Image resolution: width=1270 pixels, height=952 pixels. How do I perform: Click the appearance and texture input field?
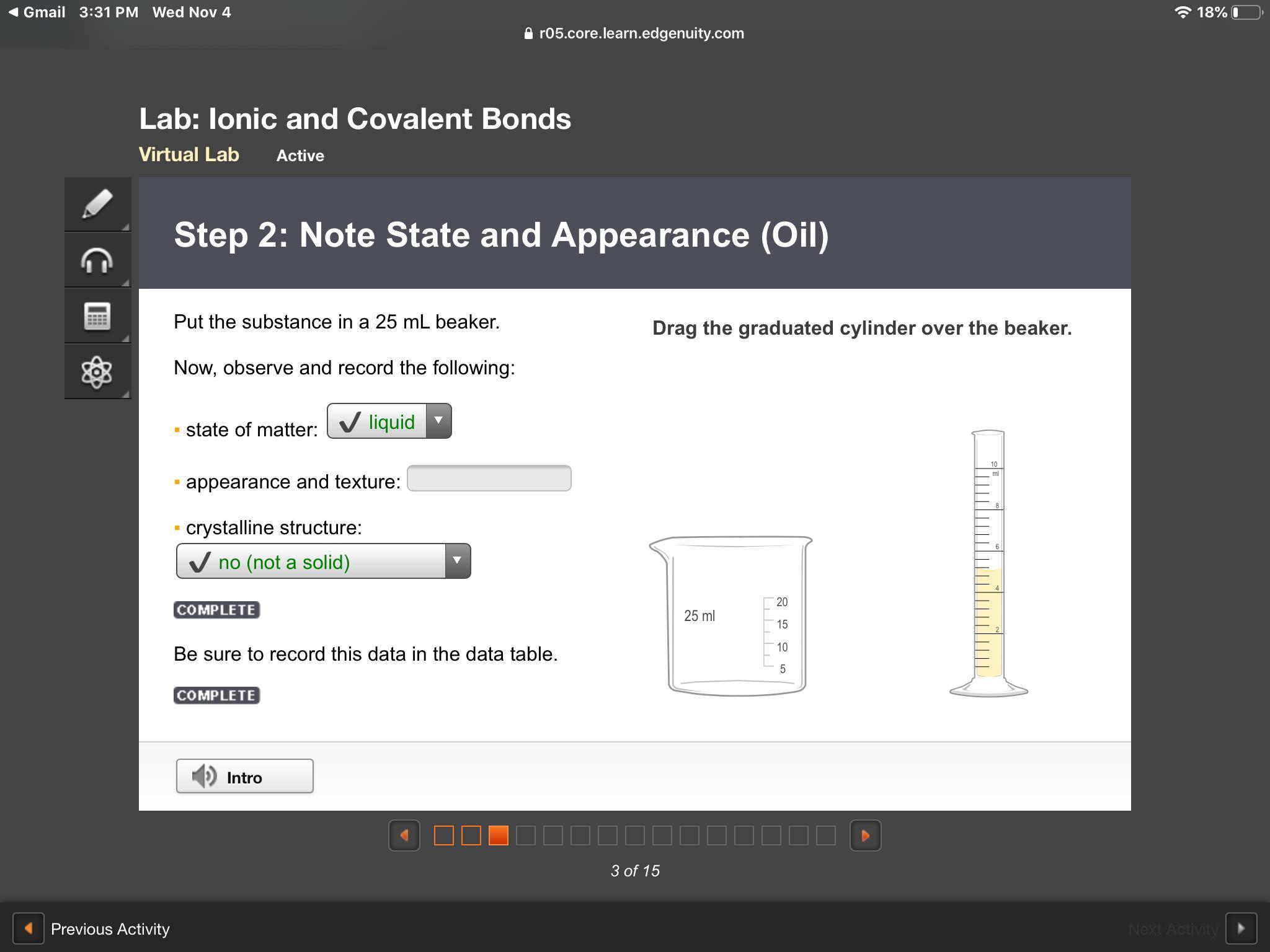tap(489, 478)
